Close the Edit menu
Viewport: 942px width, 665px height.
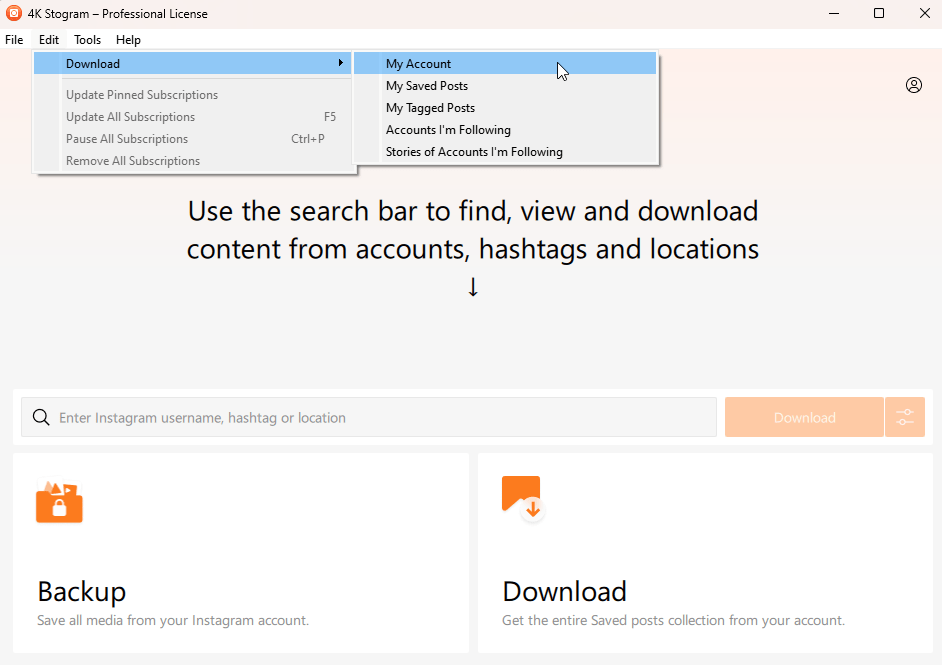49,40
